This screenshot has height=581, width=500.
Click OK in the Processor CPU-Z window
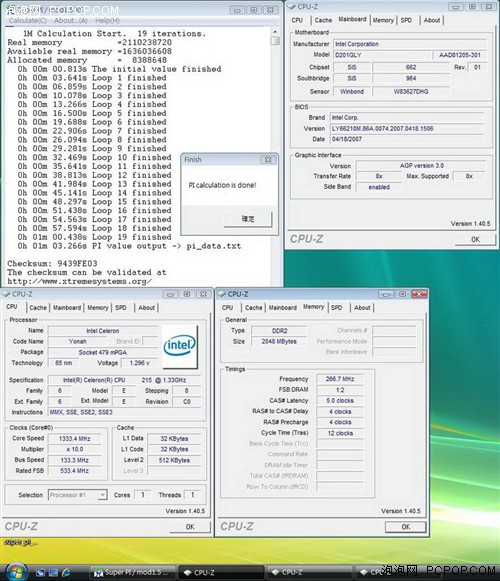coord(190,527)
